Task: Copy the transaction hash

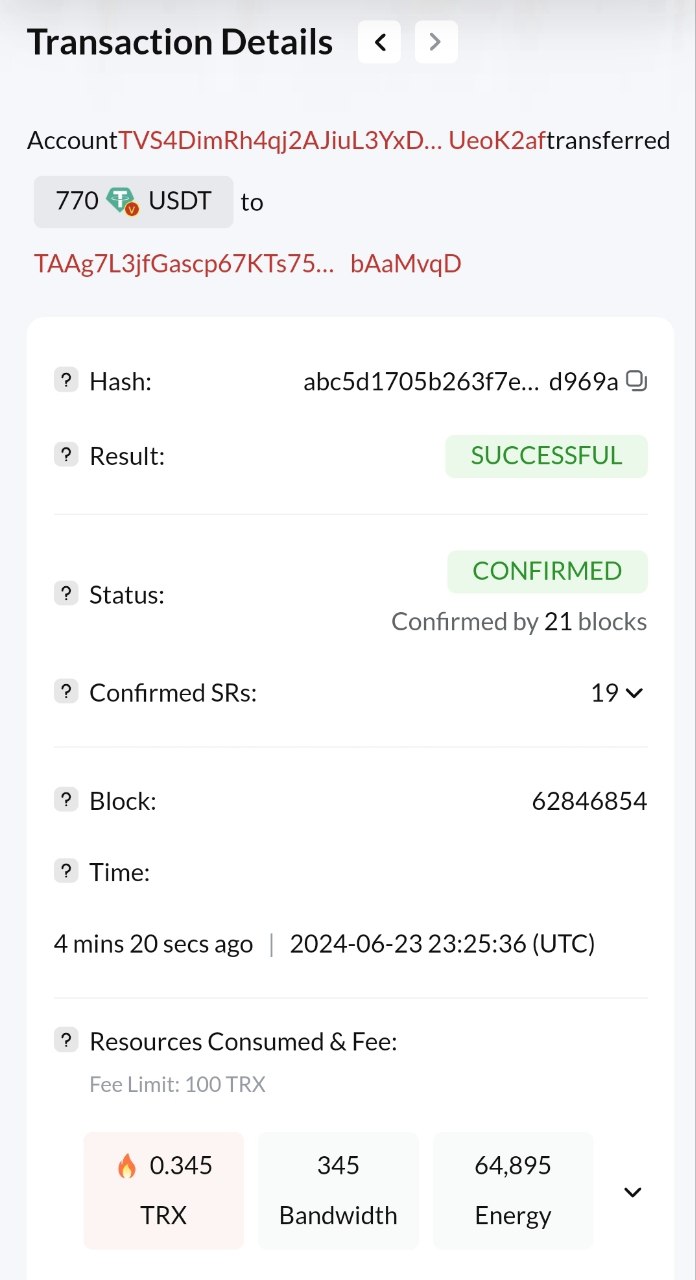Action: pyautogui.click(x=636, y=381)
